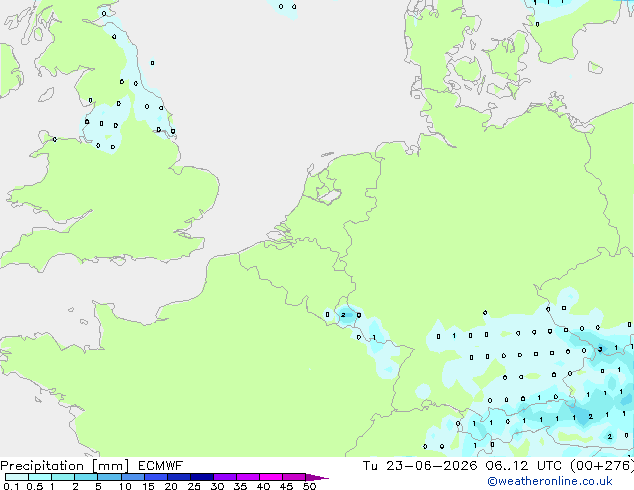Click the '06..12 UTC' time range text

click(x=524, y=466)
